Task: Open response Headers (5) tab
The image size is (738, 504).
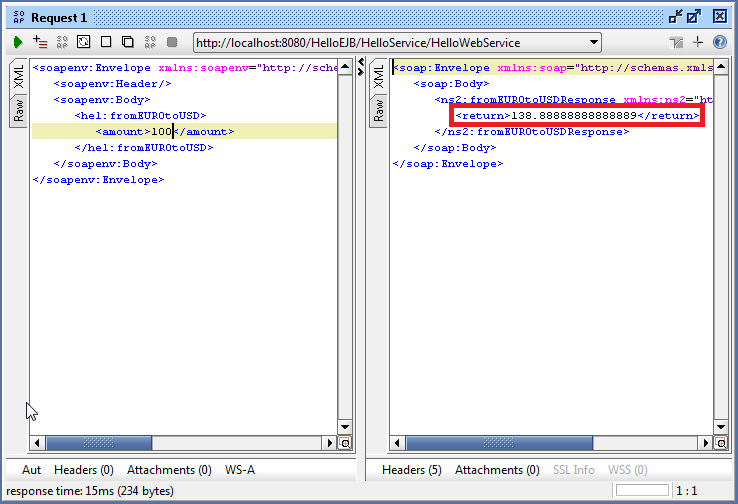Action: tap(411, 469)
